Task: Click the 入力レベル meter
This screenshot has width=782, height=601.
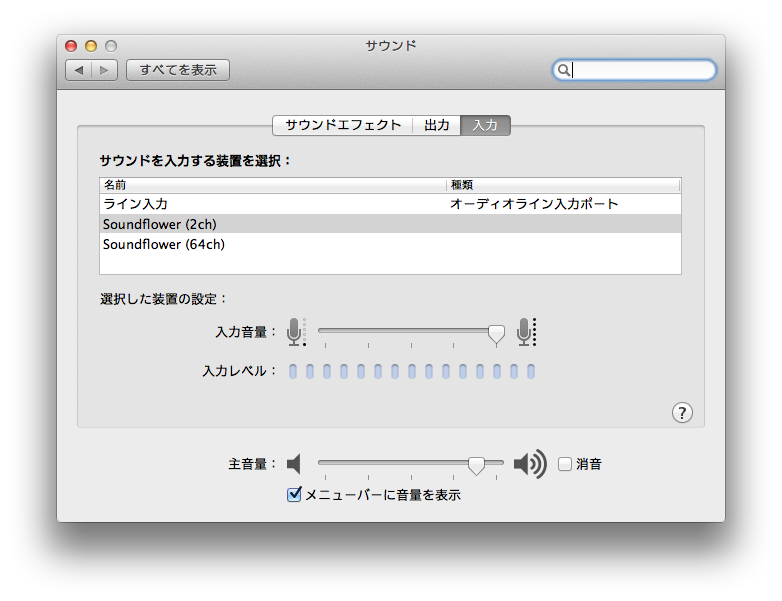Action: [412, 371]
